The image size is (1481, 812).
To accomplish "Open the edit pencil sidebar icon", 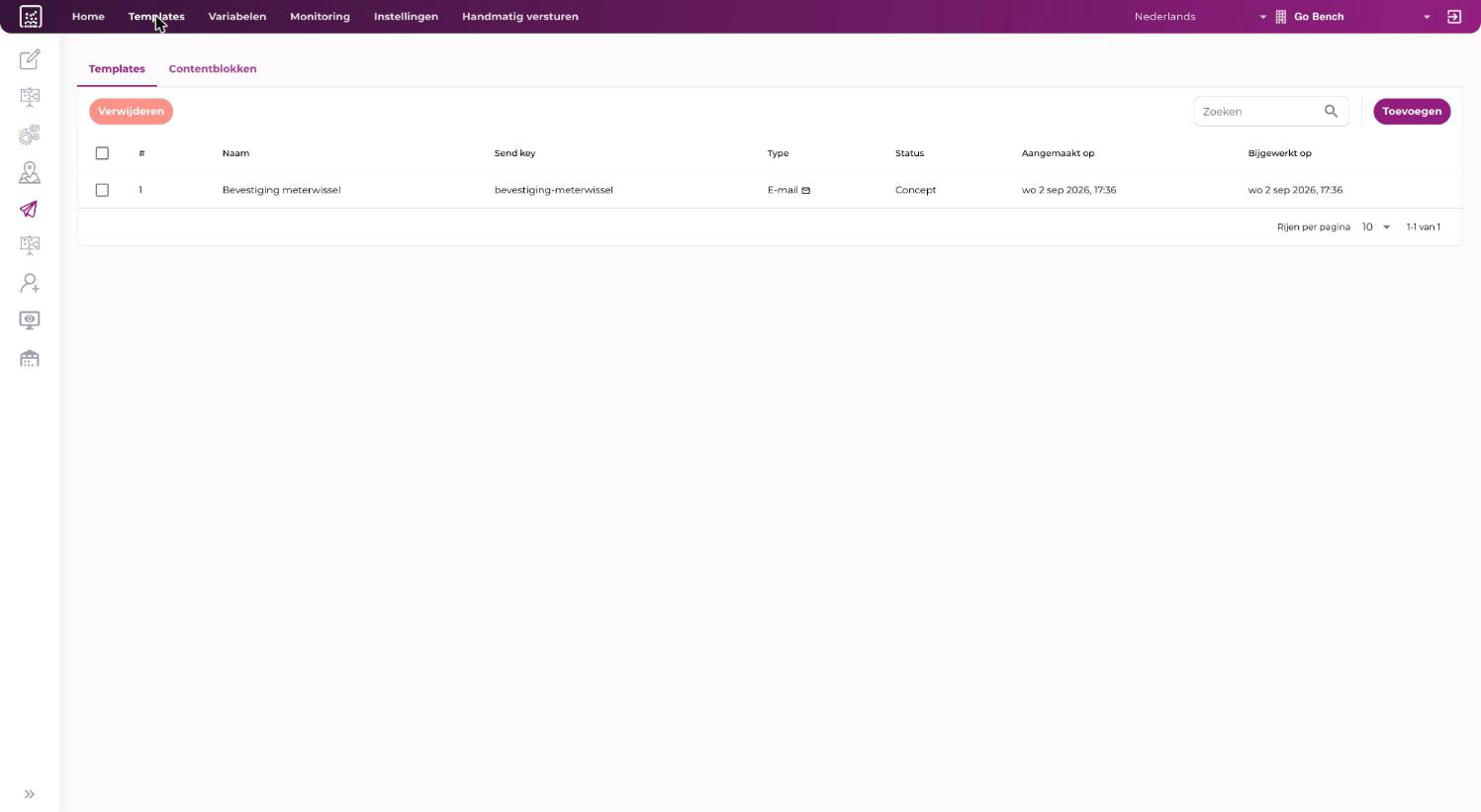I will pos(30,59).
